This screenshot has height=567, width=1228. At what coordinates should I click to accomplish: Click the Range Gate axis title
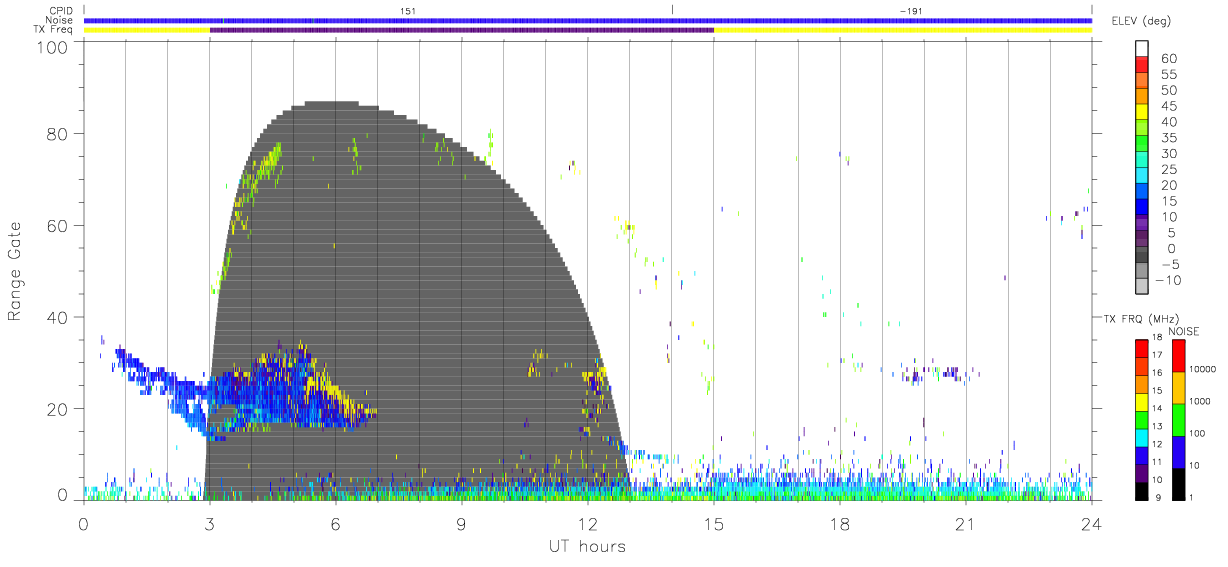coord(15,271)
